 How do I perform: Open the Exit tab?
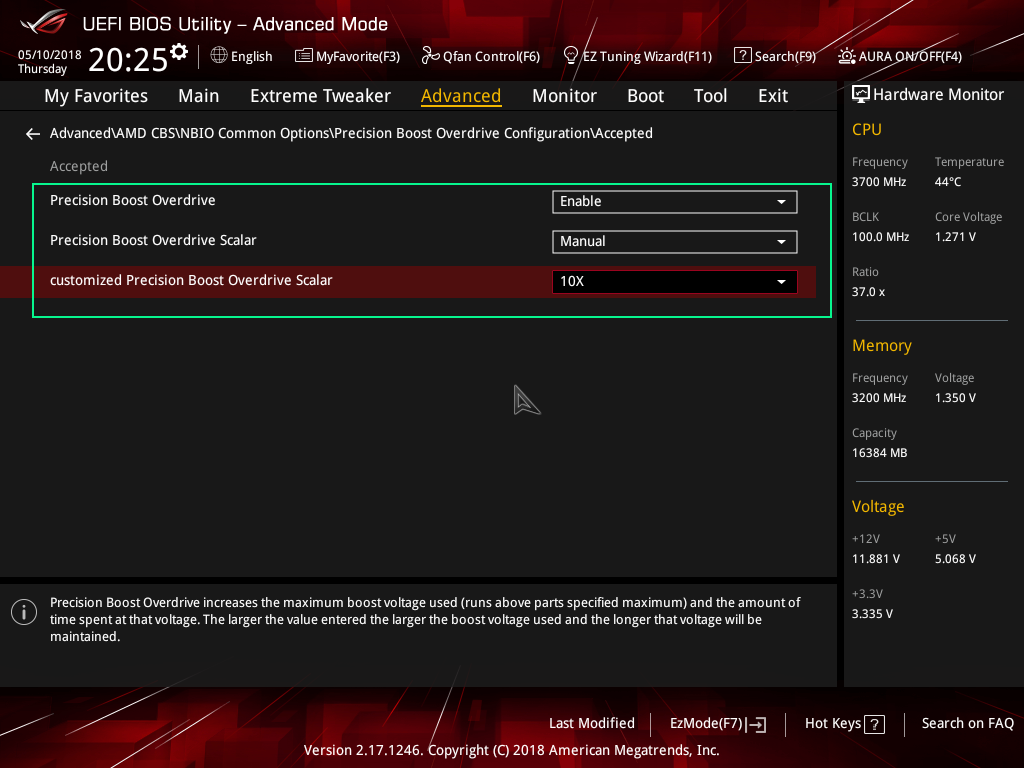(x=773, y=96)
